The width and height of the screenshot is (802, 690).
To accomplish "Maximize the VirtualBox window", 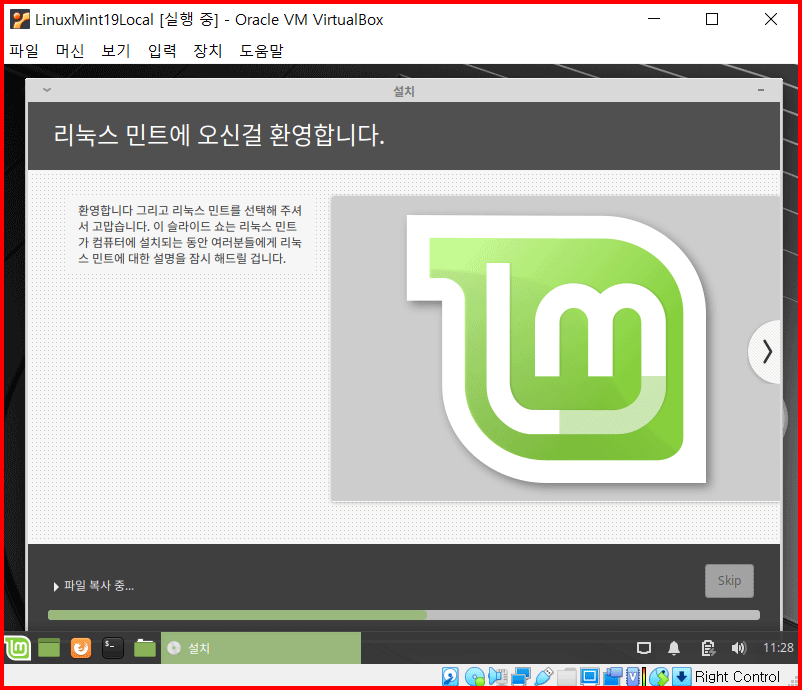I will [x=711, y=19].
